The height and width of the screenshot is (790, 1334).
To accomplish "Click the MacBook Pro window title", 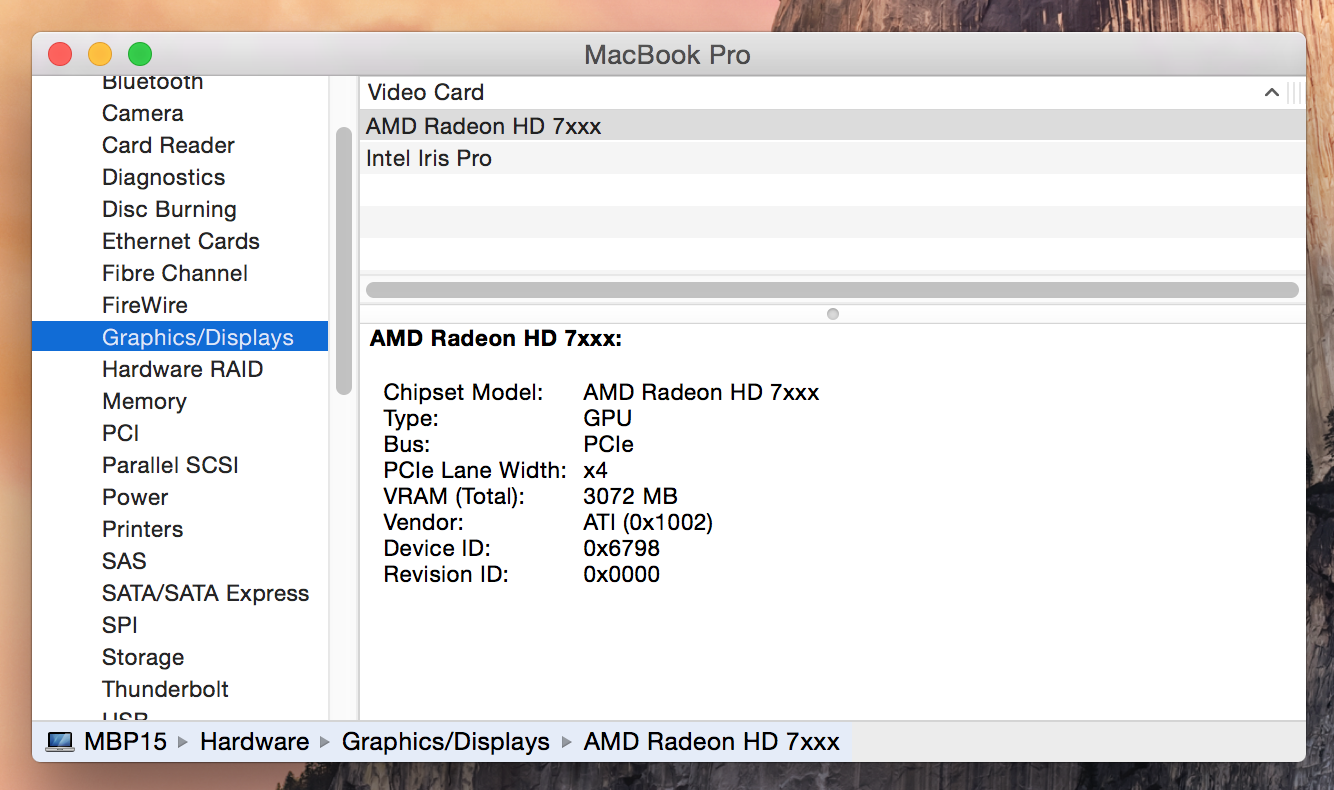I will click(x=667, y=54).
